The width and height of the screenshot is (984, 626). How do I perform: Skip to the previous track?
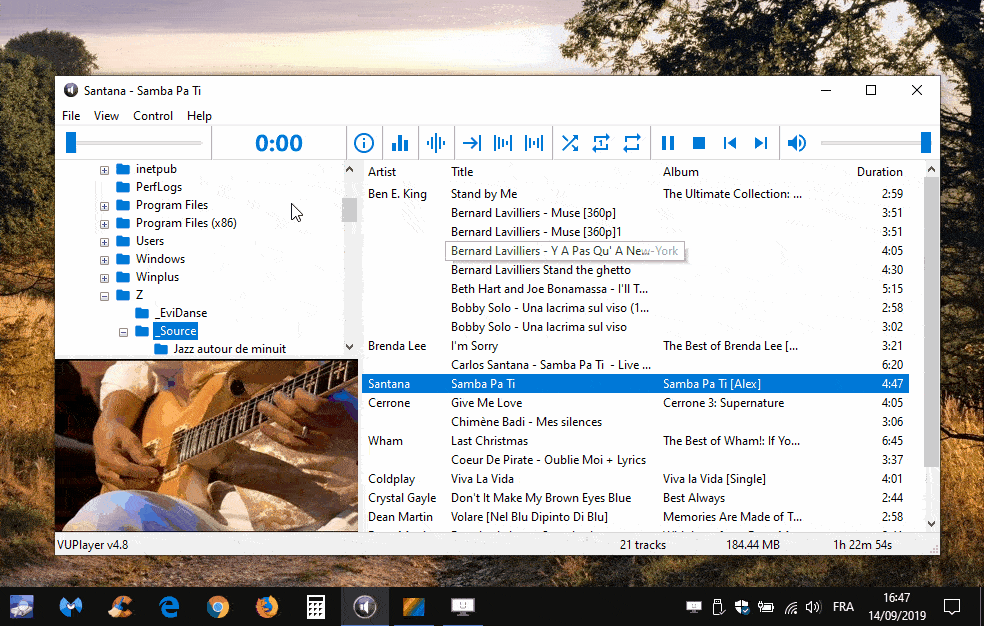(730, 143)
